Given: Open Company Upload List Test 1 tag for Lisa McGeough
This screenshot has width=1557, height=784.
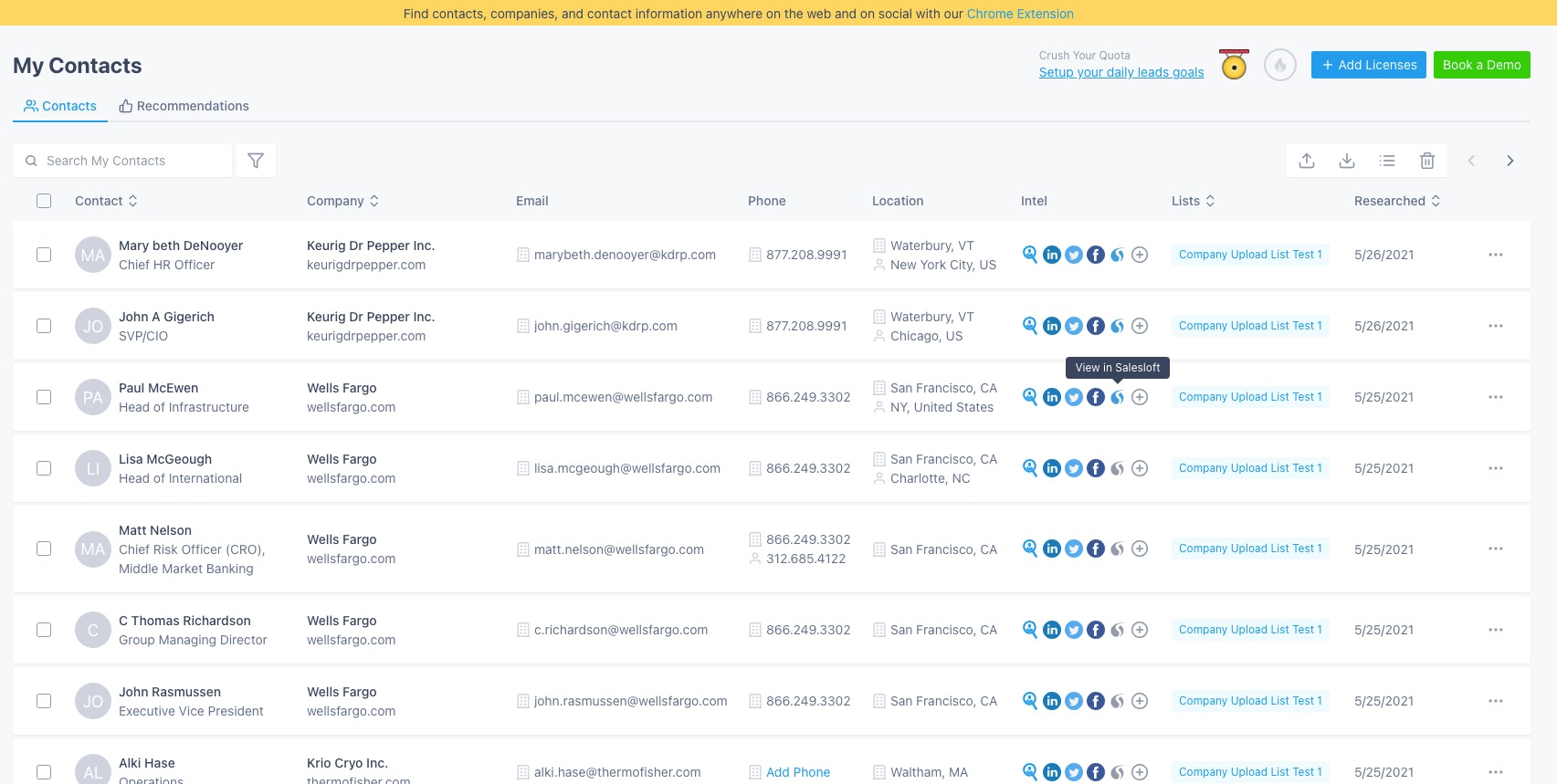Looking at the screenshot, I should pyautogui.click(x=1250, y=468).
